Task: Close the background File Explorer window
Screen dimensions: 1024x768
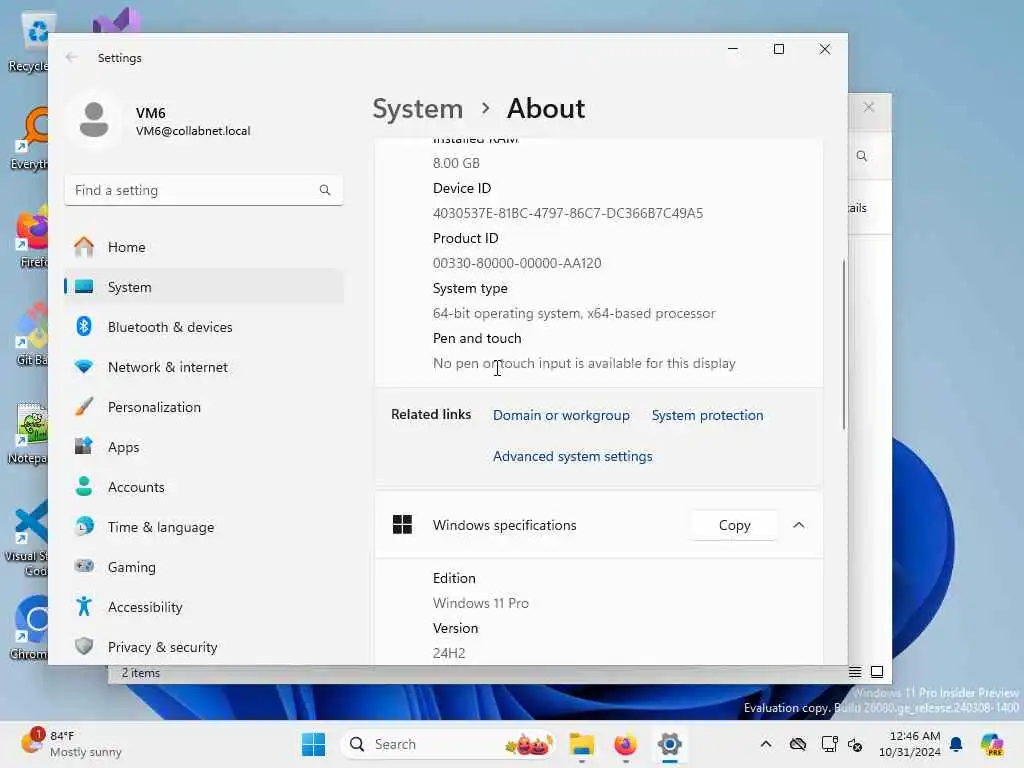Action: (x=869, y=107)
